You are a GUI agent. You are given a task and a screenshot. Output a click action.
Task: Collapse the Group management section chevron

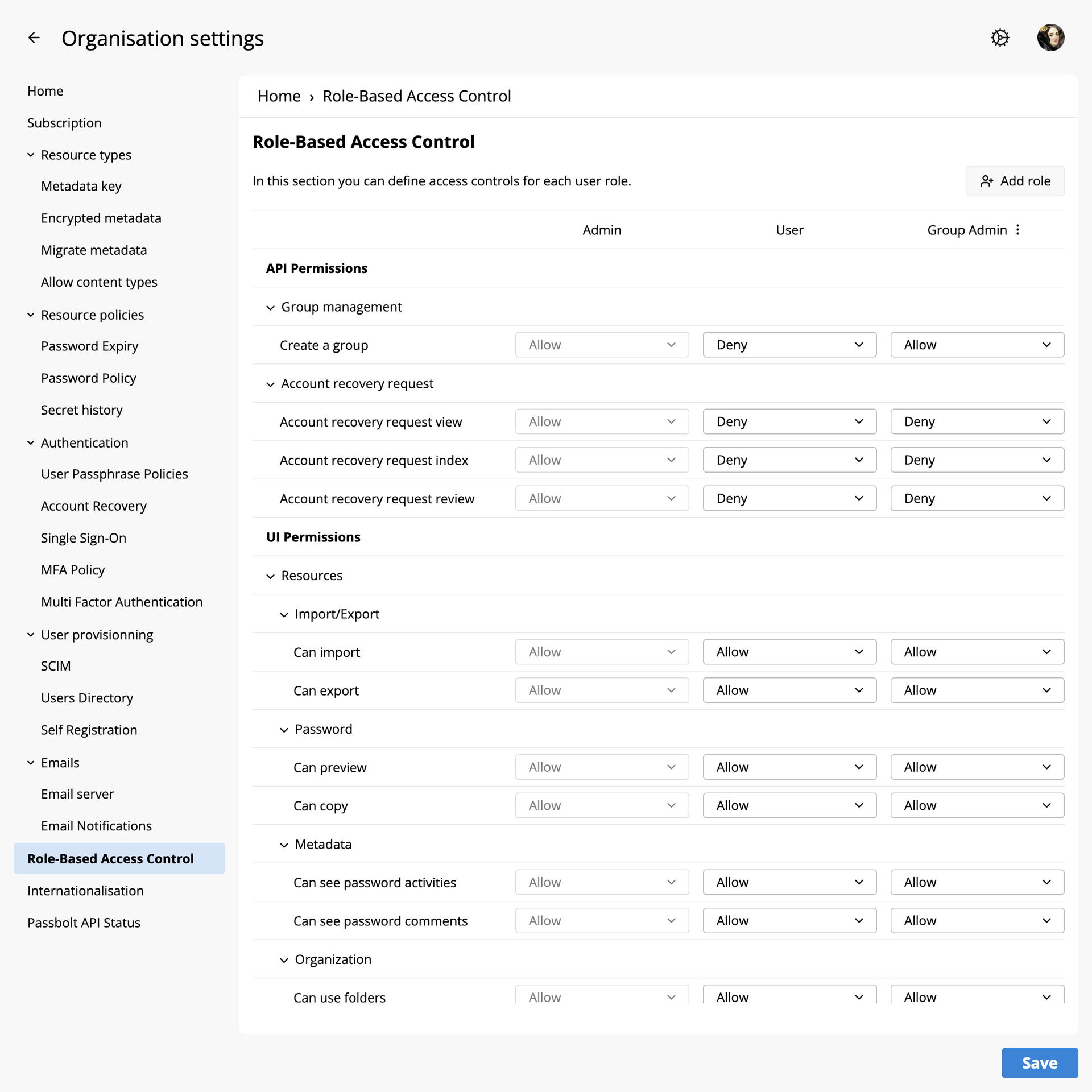click(270, 308)
